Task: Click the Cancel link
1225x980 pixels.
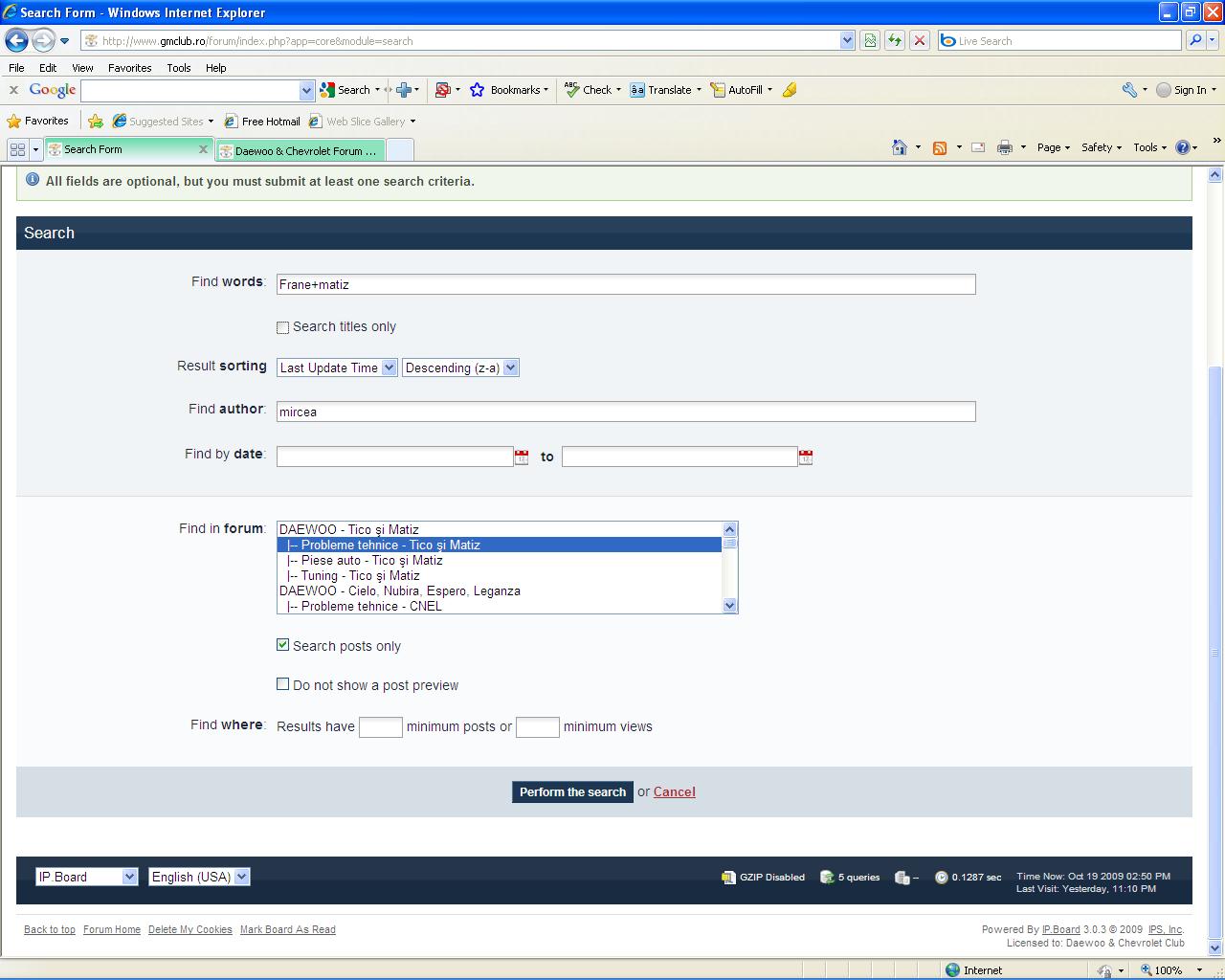Action: click(x=674, y=791)
